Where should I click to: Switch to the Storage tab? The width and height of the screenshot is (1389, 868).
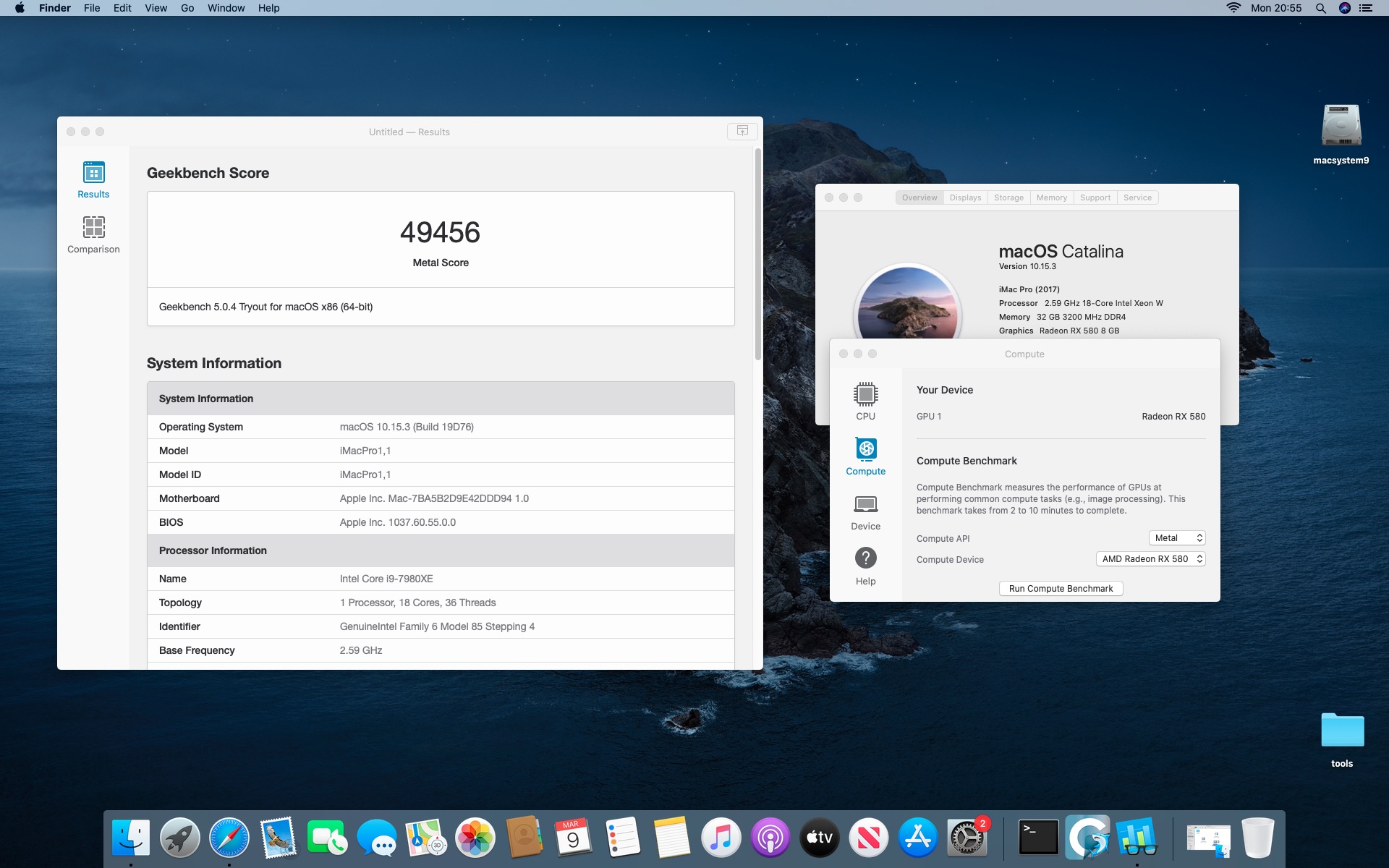click(1008, 197)
